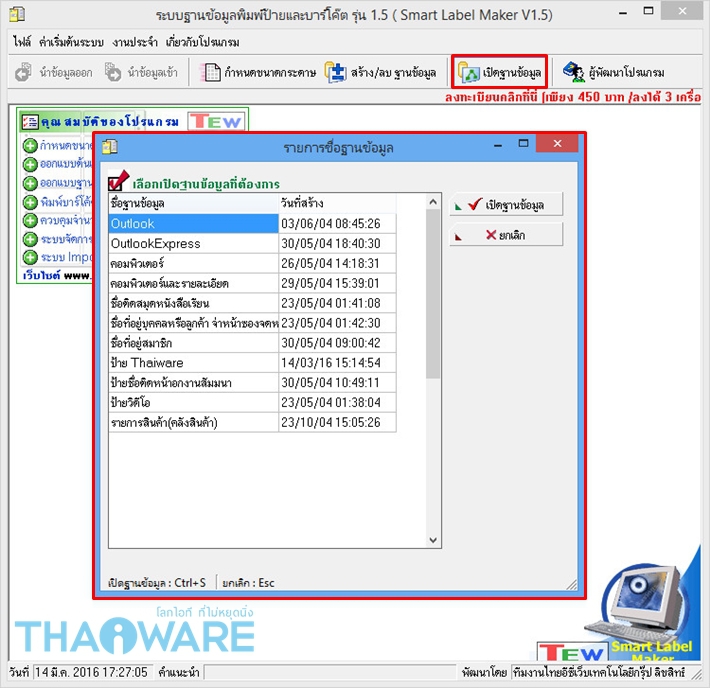Screen dimensions: 710x688
Task: Click the main window title bar app icon
Action: click(17, 14)
